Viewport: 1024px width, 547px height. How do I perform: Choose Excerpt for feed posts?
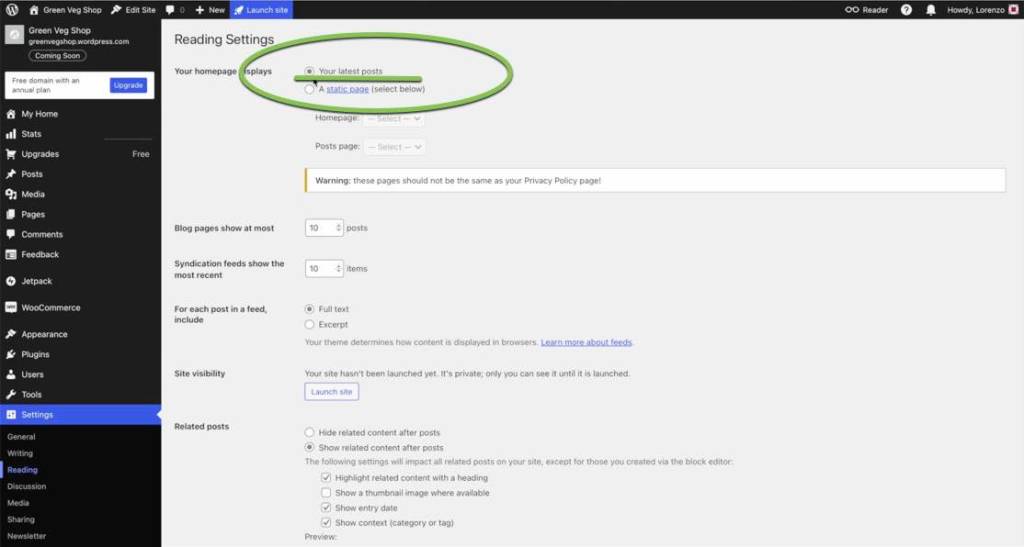point(310,325)
